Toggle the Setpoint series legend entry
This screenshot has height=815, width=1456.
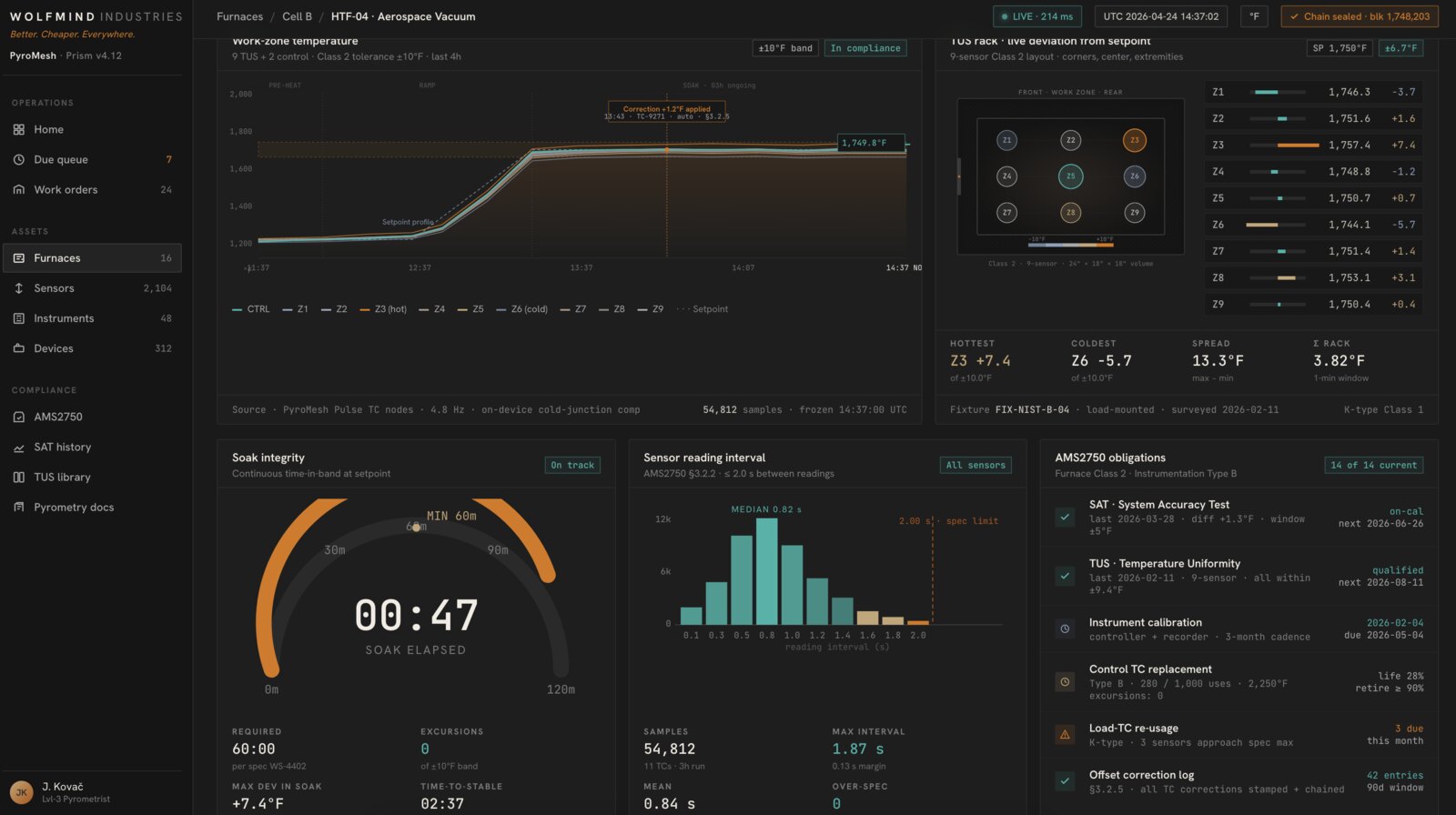tap(703, 309)
